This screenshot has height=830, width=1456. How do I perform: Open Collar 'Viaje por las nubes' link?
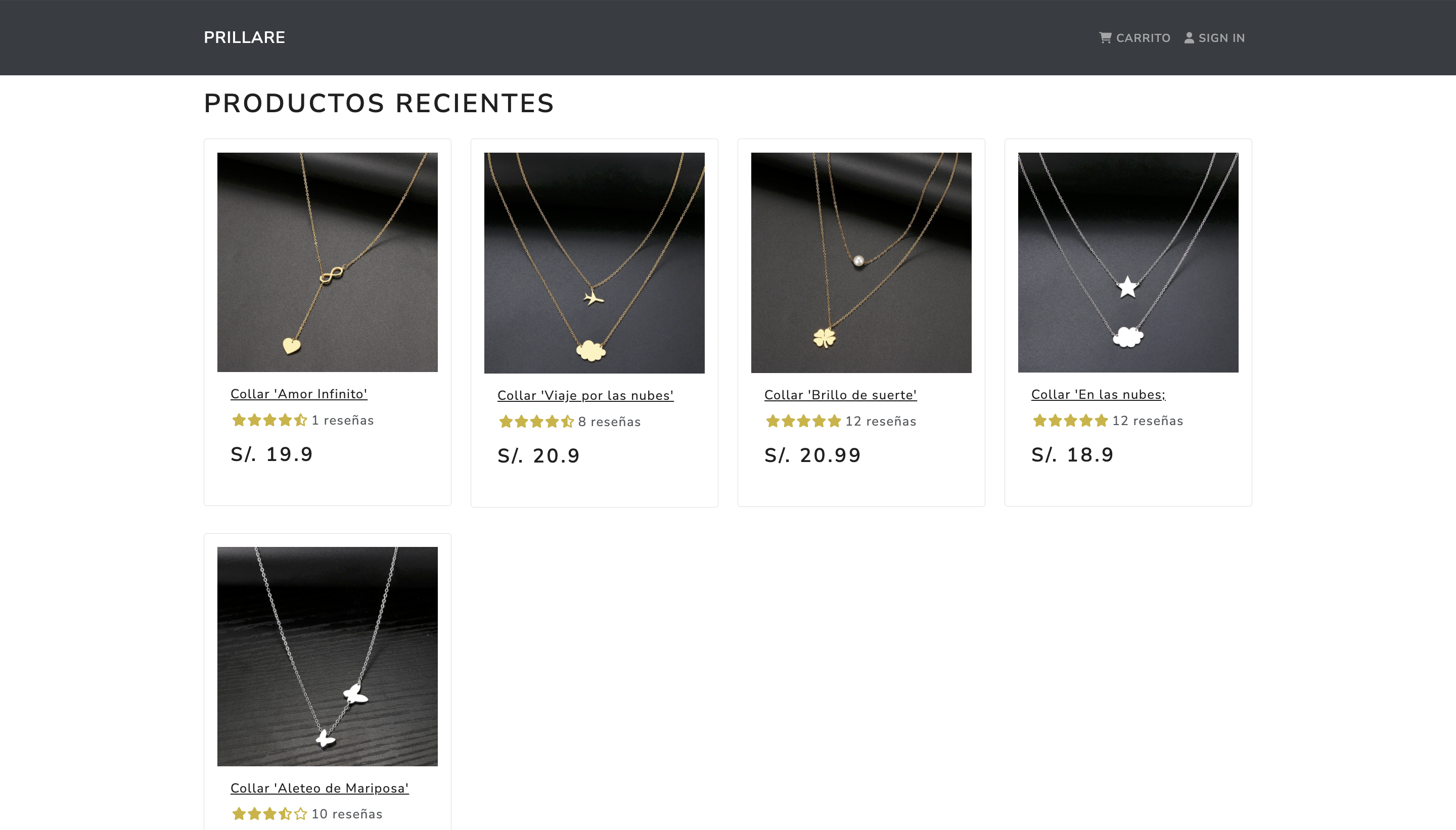pos(585,396)
